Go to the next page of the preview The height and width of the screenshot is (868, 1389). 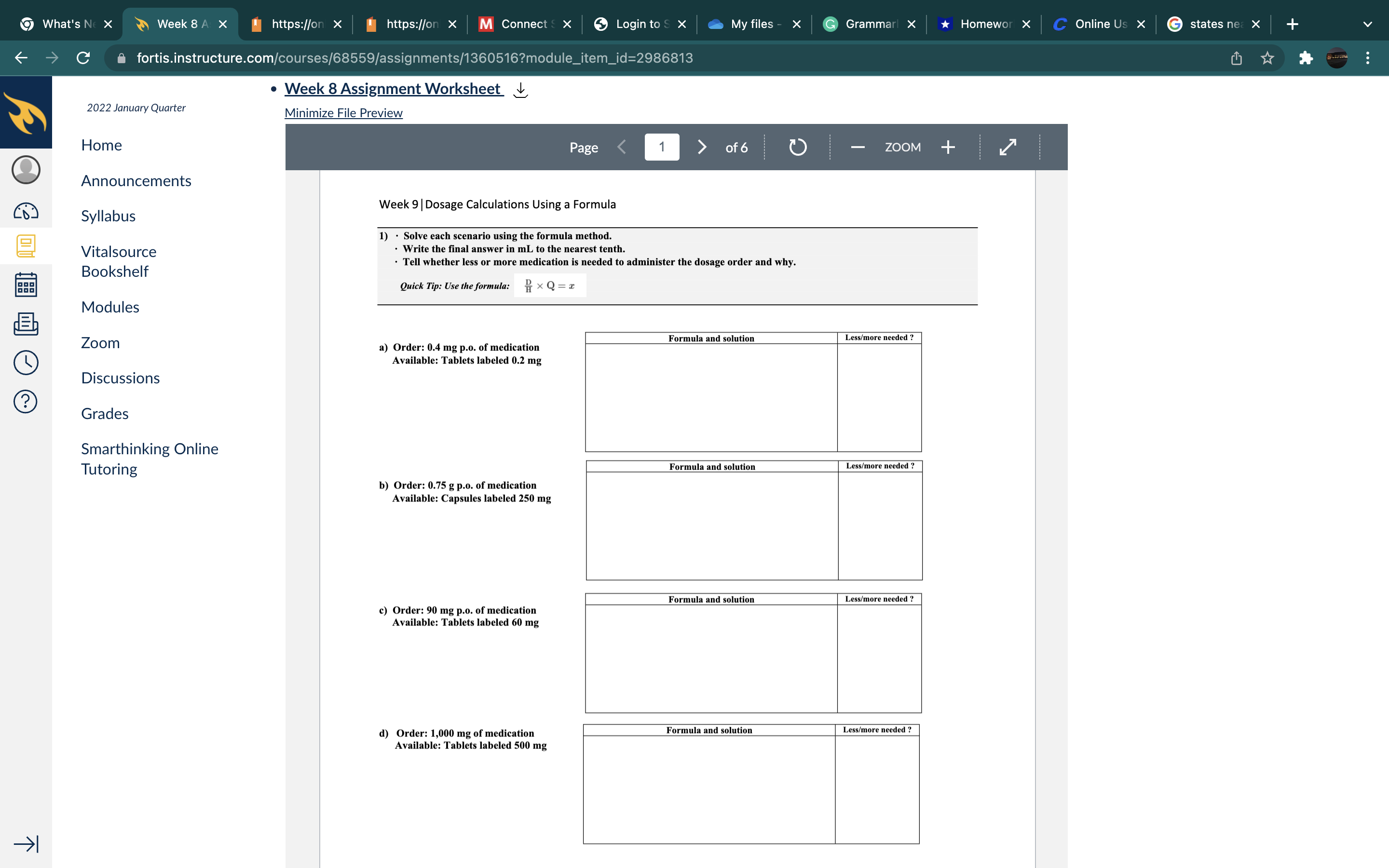click(x=701, y=148)
